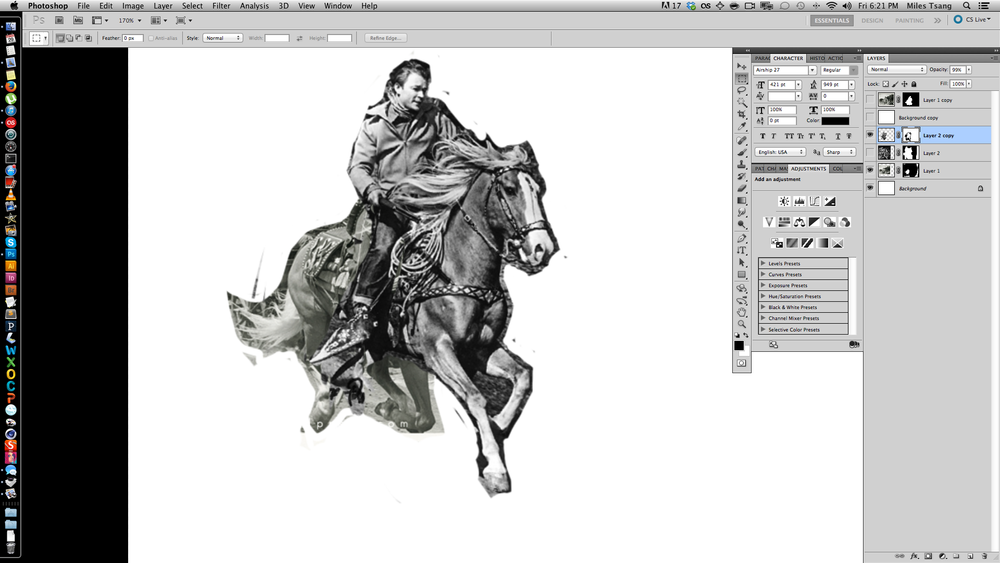Open the Image menu

coord(133,6)
